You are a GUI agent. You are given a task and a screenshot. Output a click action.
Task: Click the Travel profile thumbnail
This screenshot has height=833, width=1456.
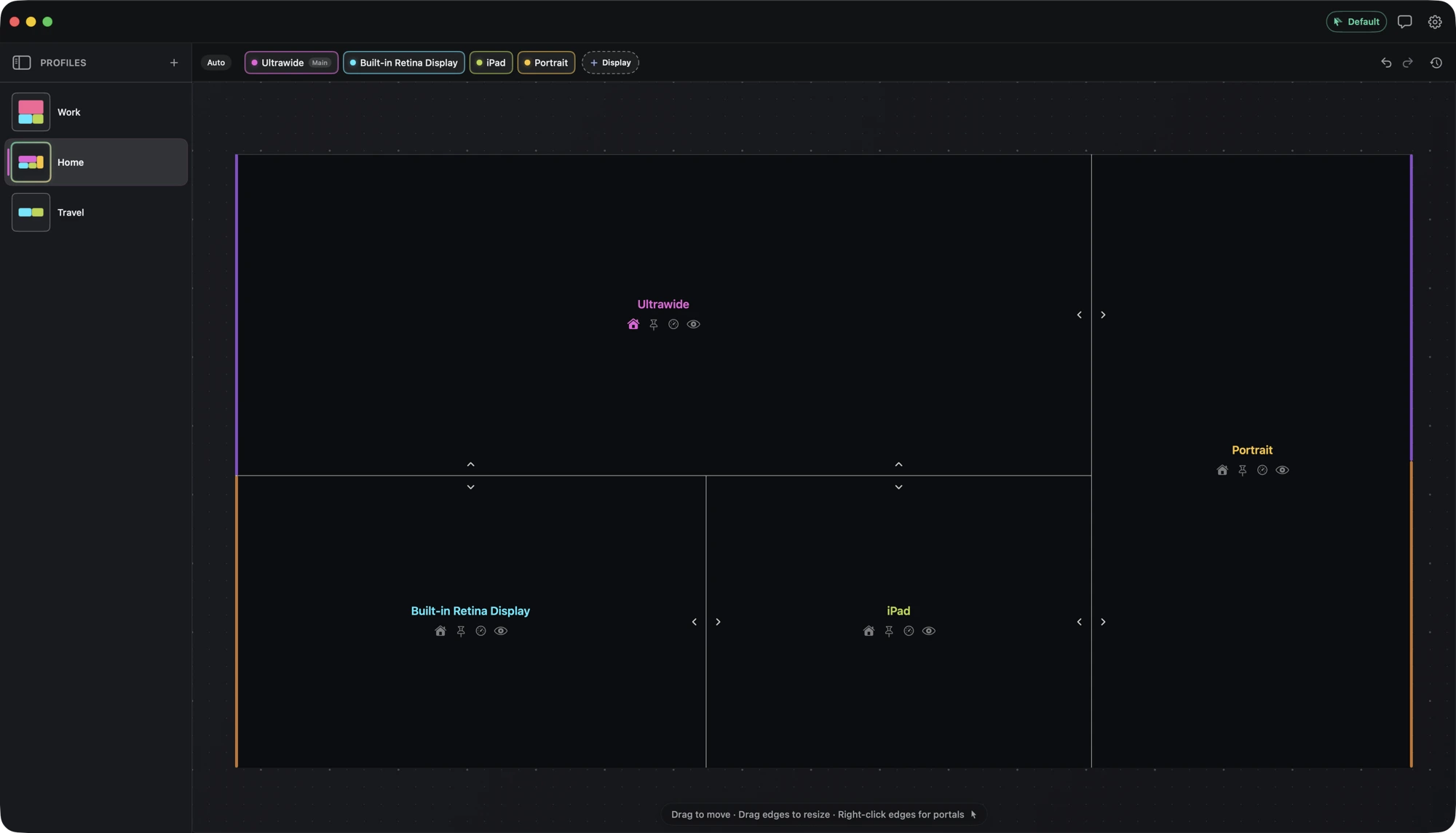coord(31,213)
